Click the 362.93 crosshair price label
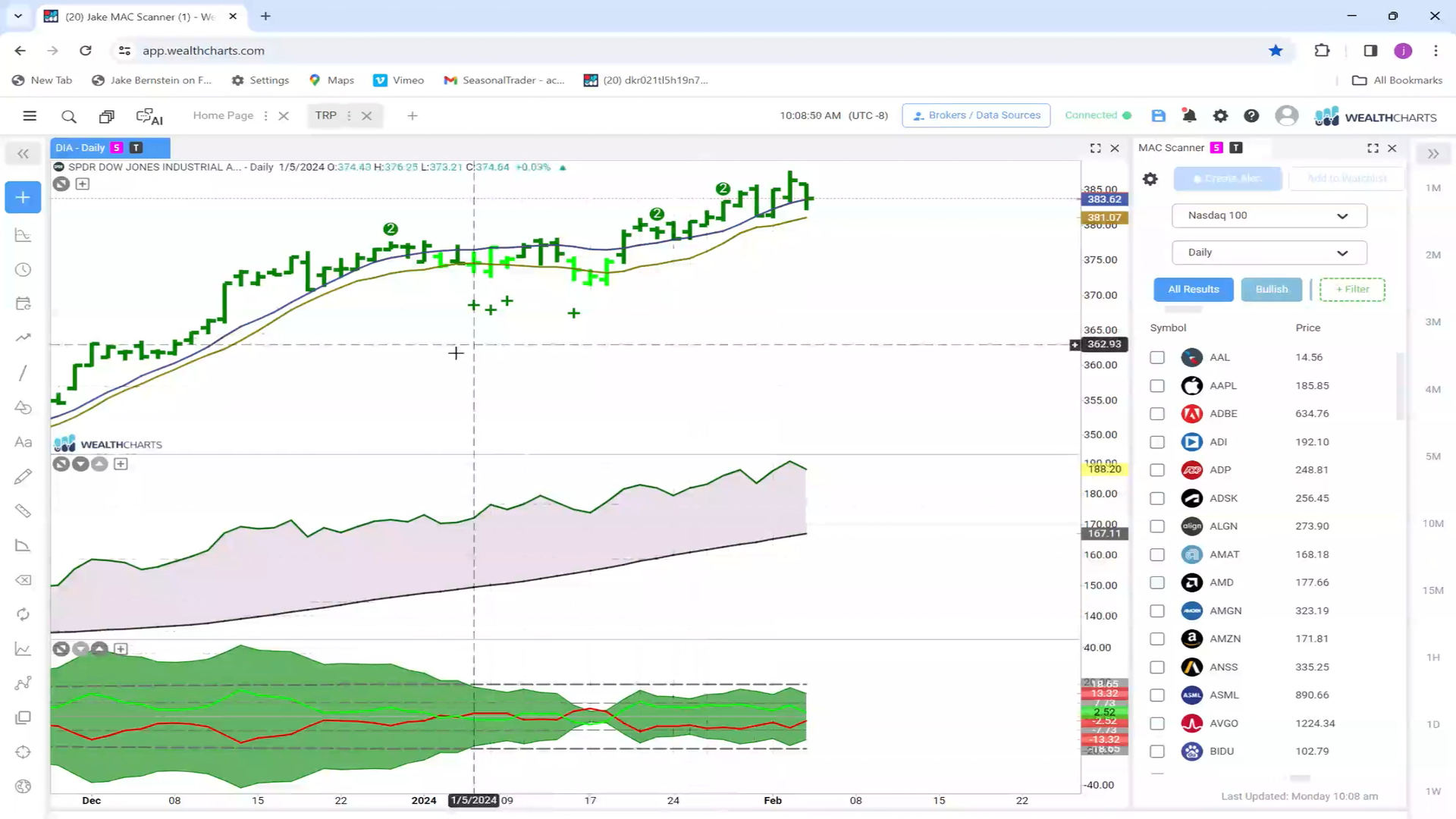 point(1104,344)
